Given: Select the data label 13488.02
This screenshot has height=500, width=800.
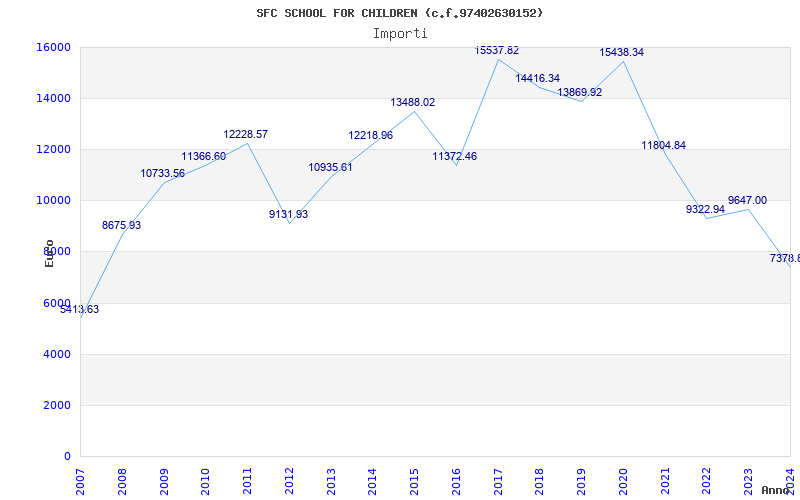Looking at the screenshot, I should click(413, 102).
